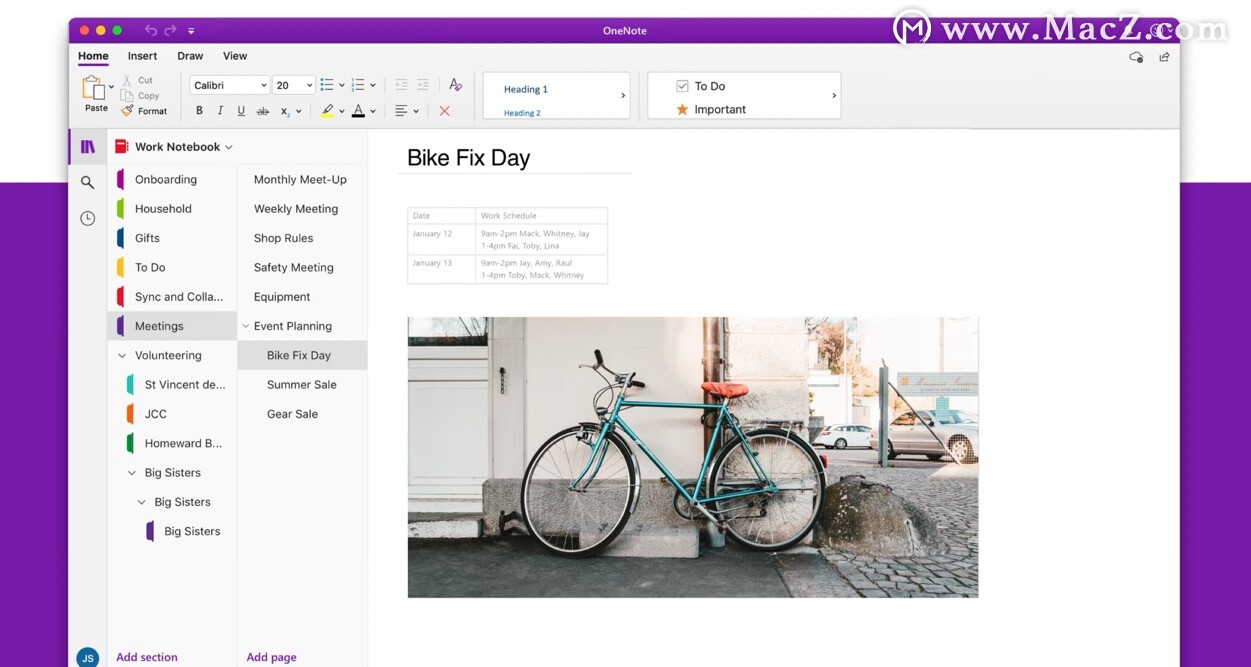This screenshot has height=667, width=1251.
Task: Apply the yellow highlight color
Action: [327, 111]
